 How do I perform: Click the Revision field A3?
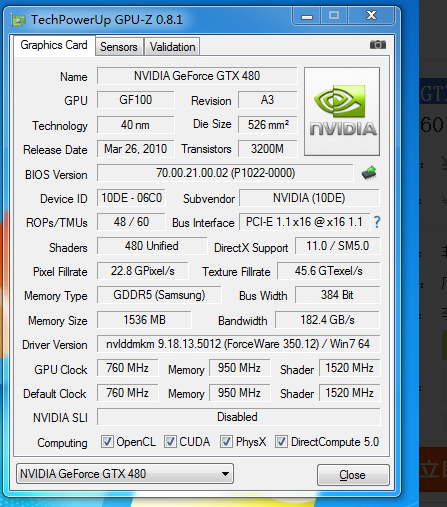[267, 100]
